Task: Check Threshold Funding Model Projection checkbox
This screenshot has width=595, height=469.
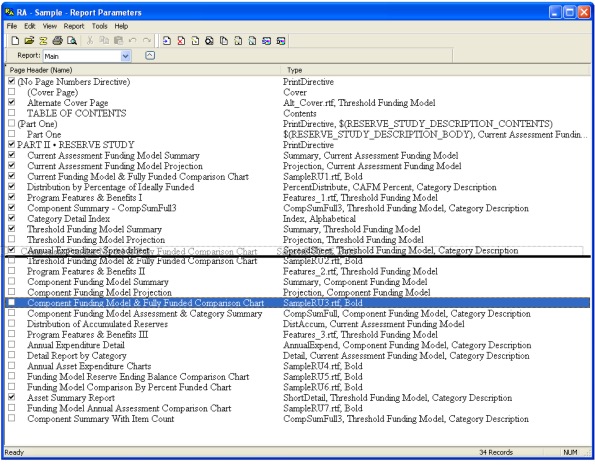Action: [11, 239]
